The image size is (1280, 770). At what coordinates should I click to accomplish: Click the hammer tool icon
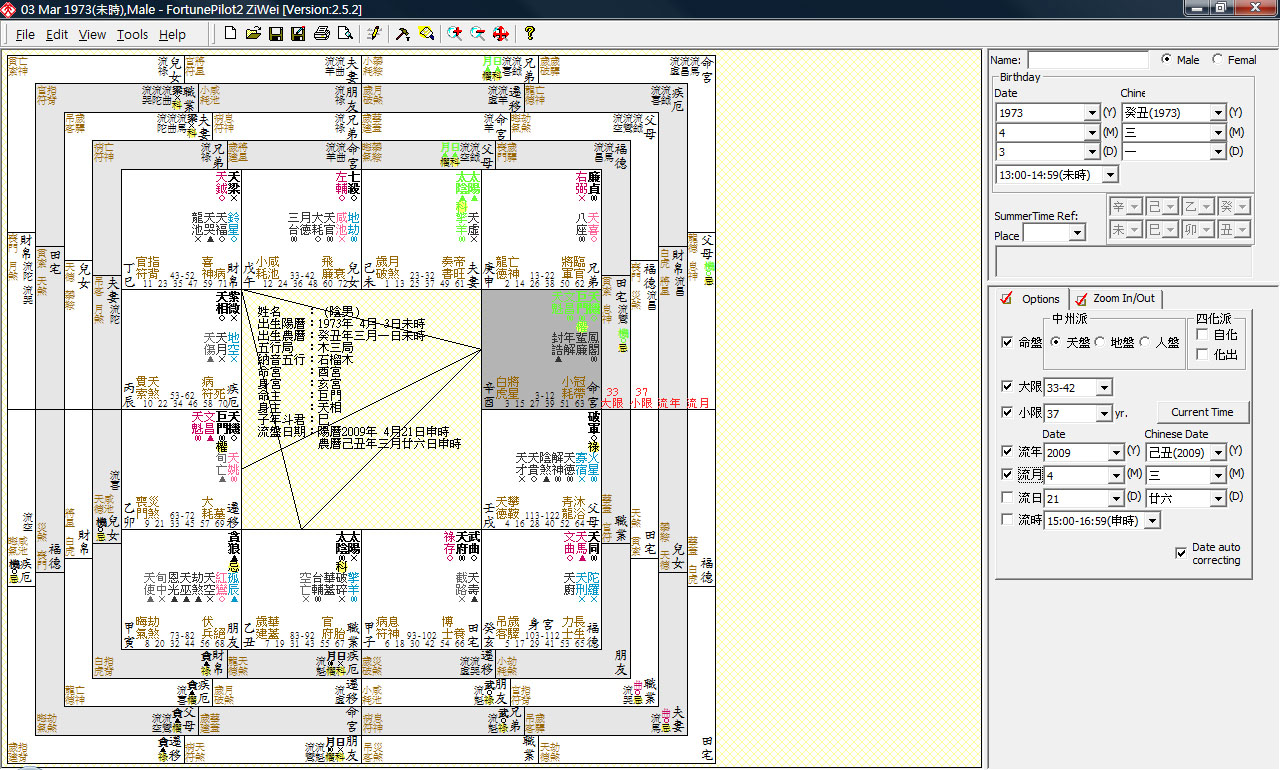pyautogui.click(x=403, y=34)
